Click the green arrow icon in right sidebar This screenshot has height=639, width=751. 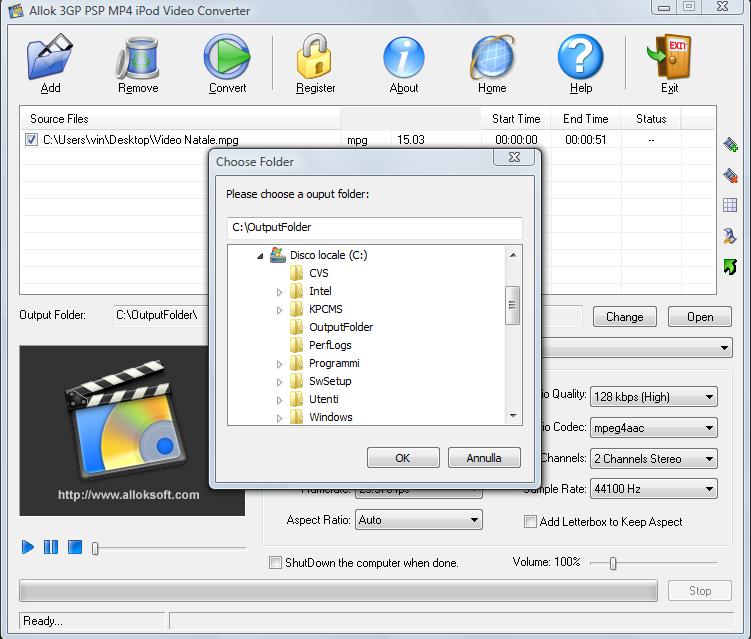730,266
